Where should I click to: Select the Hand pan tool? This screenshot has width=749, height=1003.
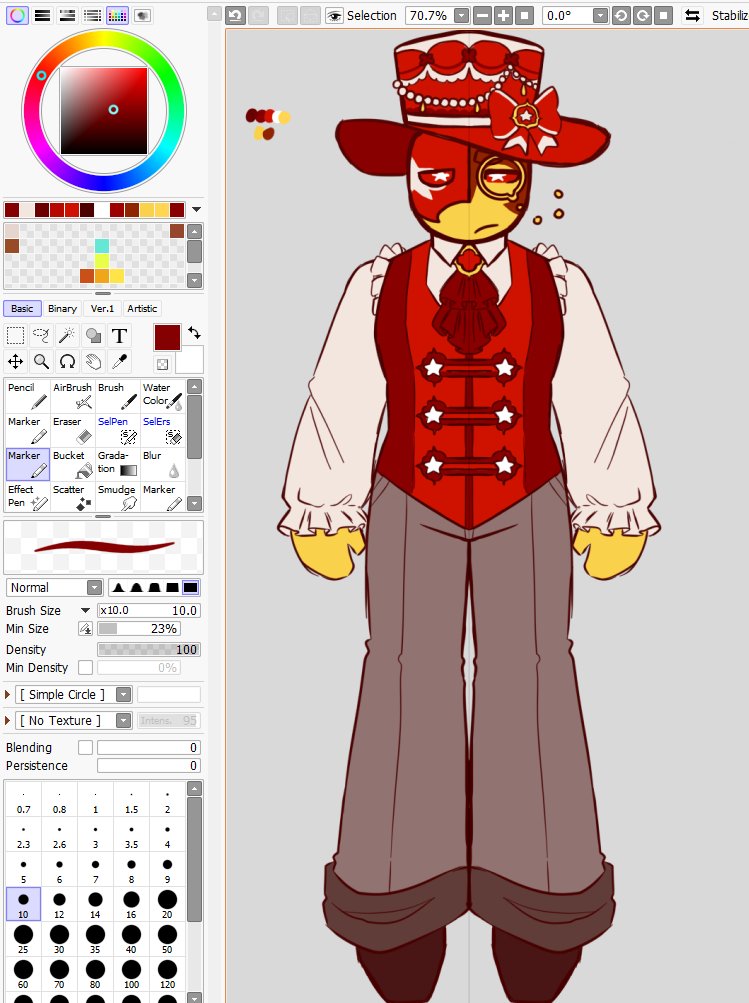tap(93, 361)
